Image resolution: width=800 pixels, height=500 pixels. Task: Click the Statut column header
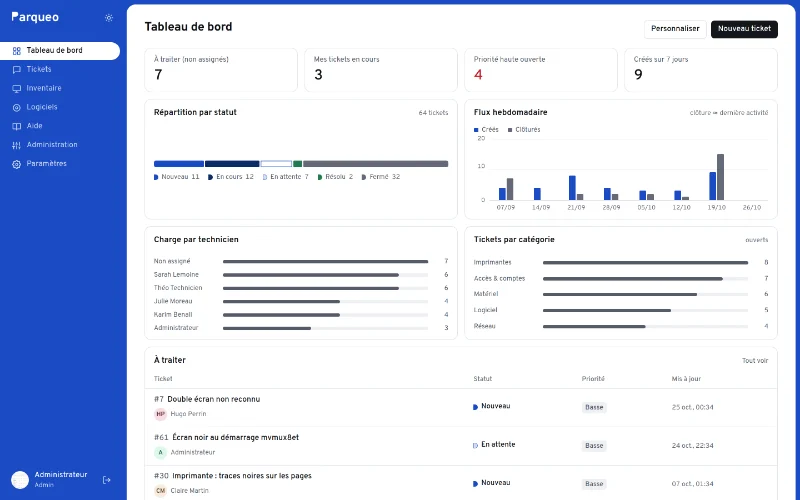pyautogui.click(x=483, y=379)
